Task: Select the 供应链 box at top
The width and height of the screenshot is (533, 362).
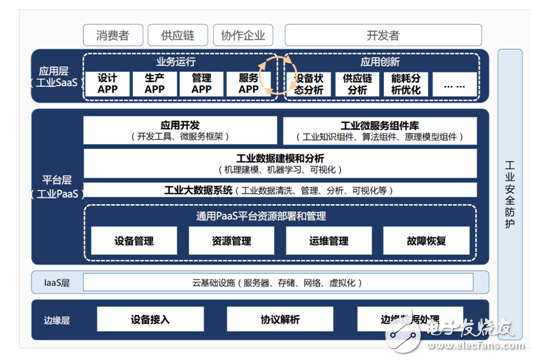Action: click(x=177, y=35)
